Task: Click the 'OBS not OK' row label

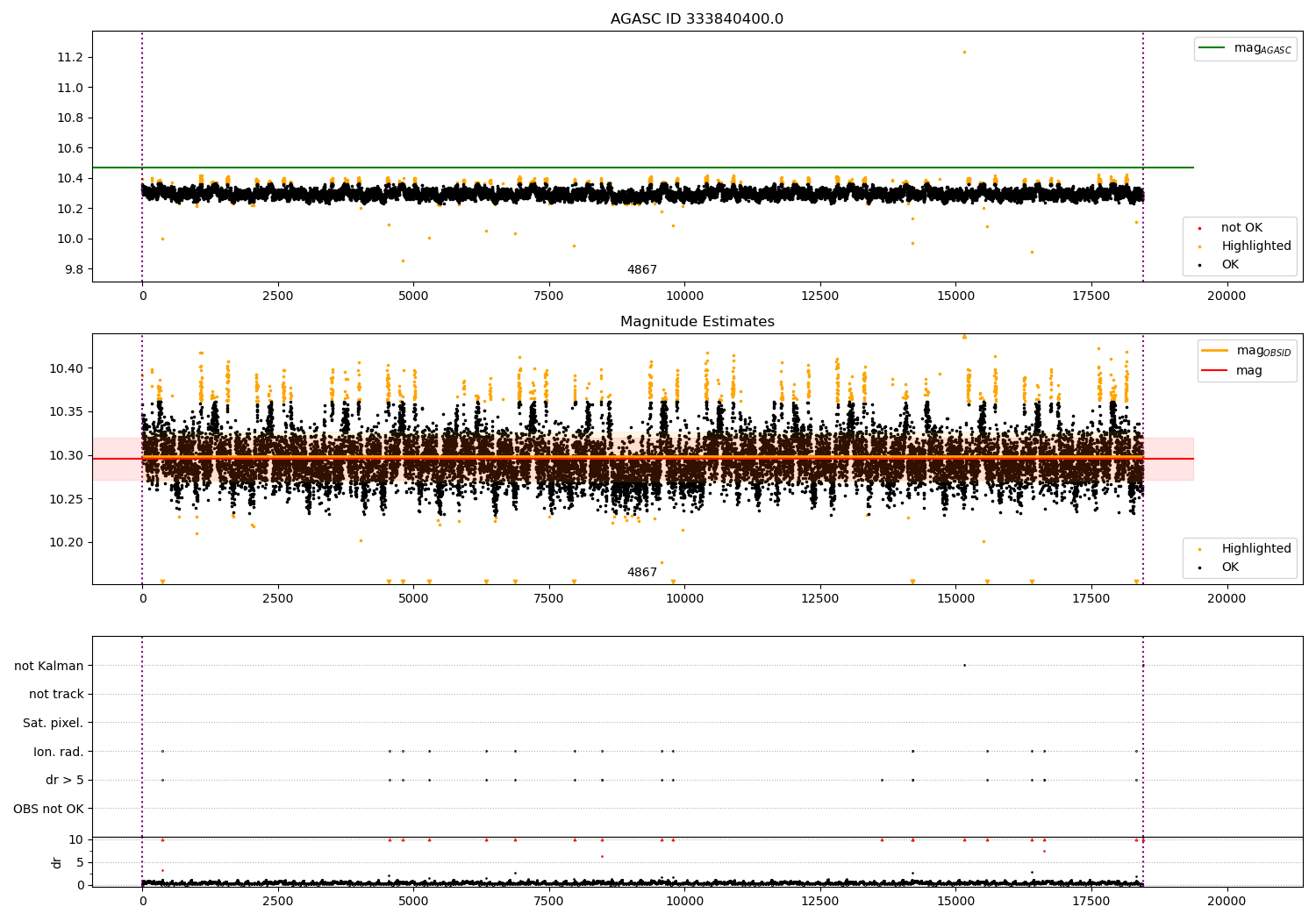Action: [x=49, y=810]
